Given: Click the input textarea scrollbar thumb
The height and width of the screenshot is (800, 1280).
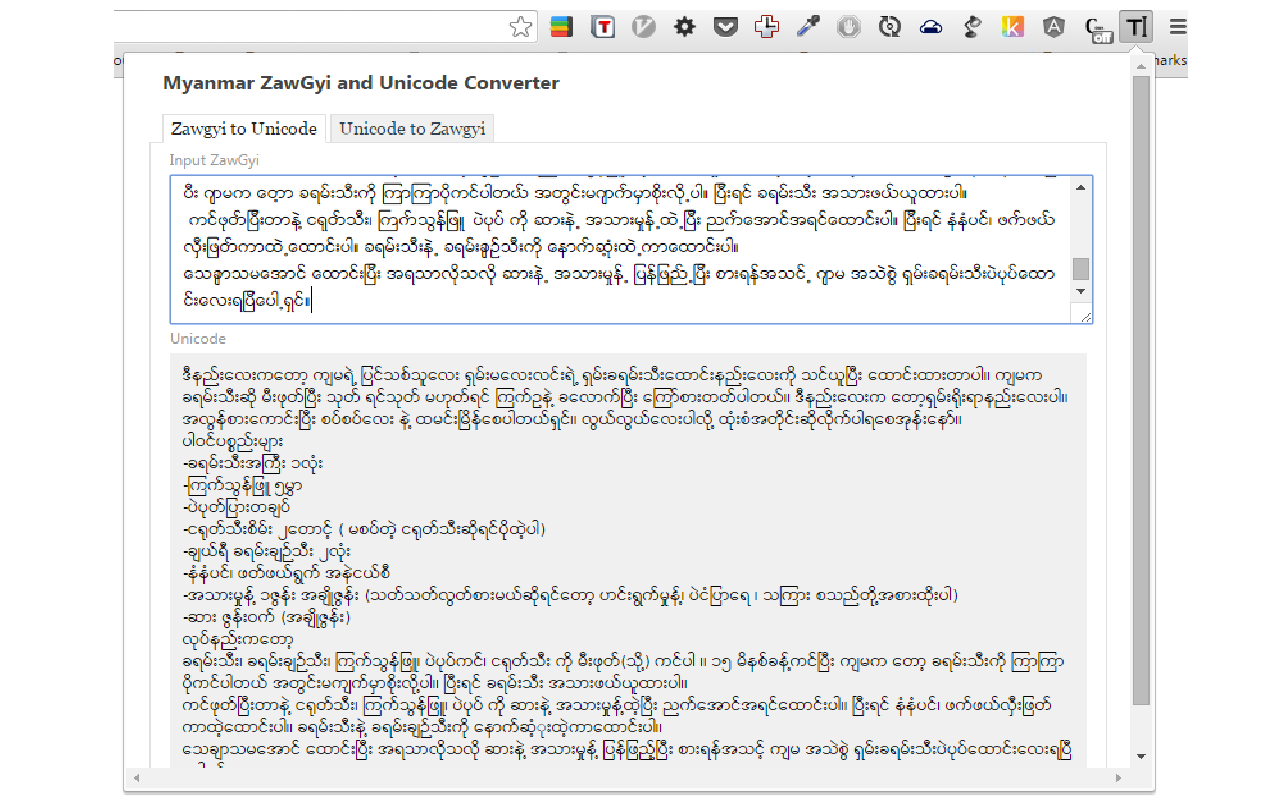Looking at the screenshot, I should pos(1082,268).
